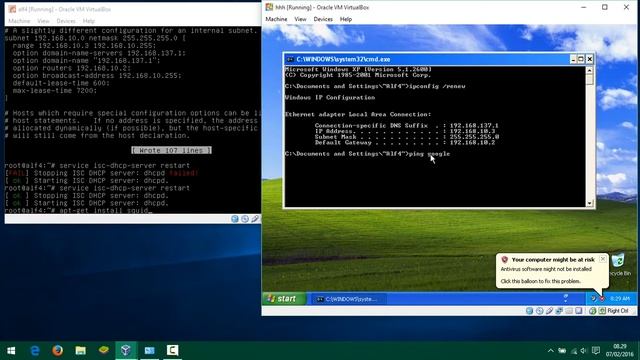The height and width of the screenshot is (360, 640).
Task: Click optical disk icon in alf4 window status bar
Action: (x=245, y=219)
